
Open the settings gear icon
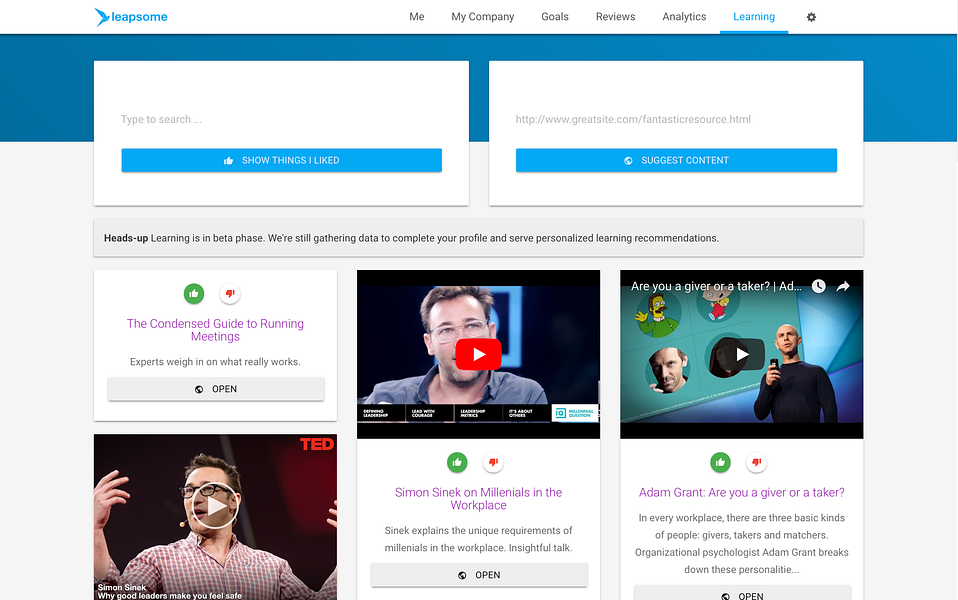811,17
